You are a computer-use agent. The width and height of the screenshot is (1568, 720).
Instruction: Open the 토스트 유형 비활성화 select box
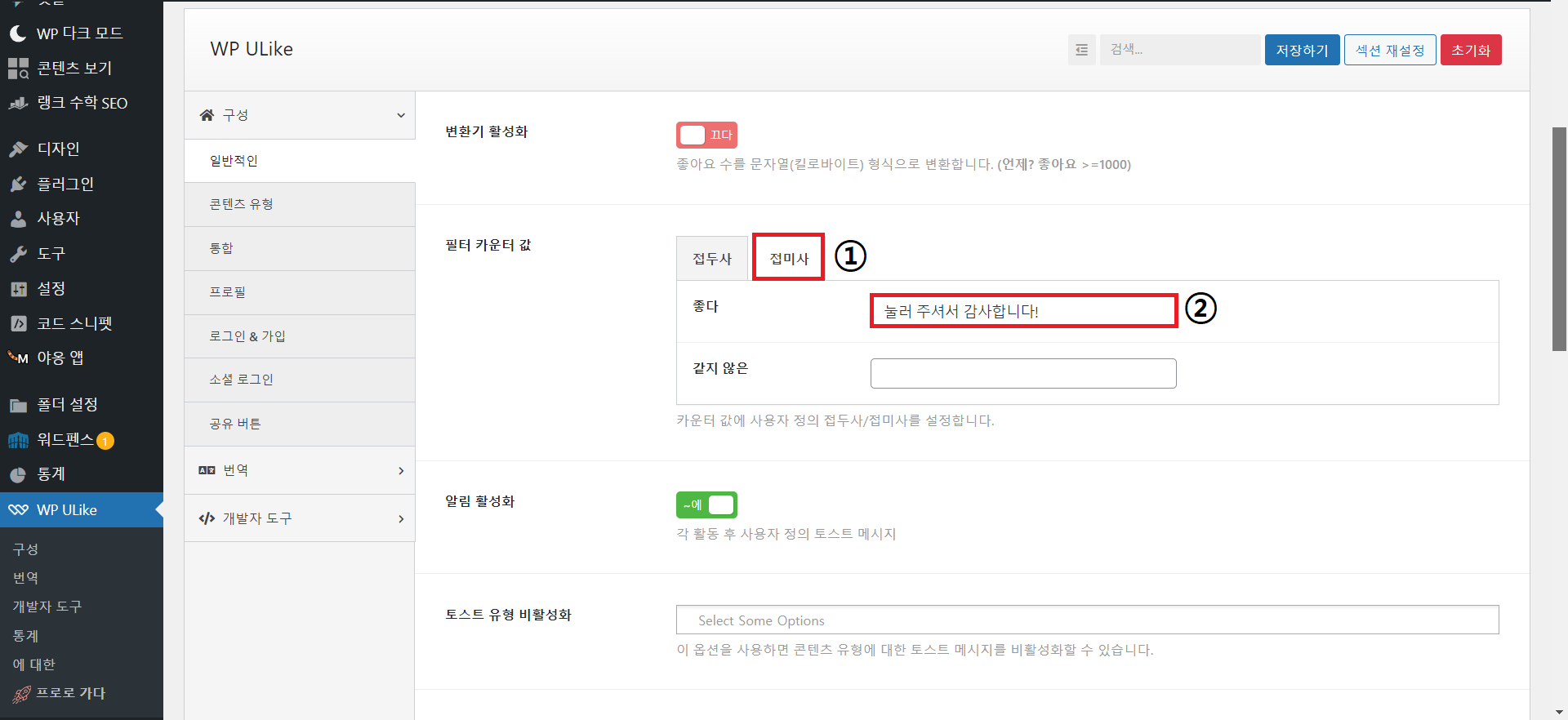1087,620
